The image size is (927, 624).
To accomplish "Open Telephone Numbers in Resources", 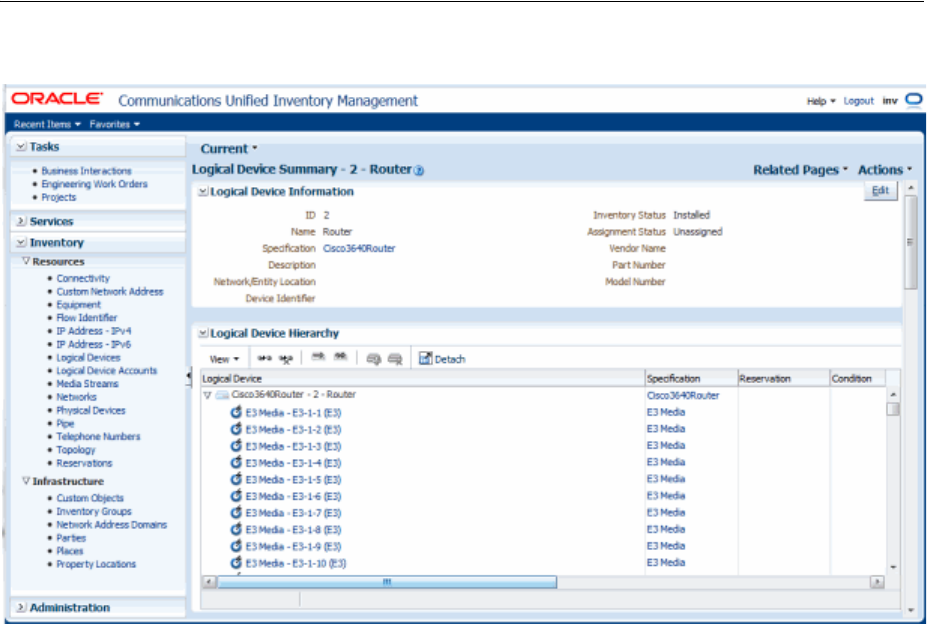I will click(x=98, y=437).
